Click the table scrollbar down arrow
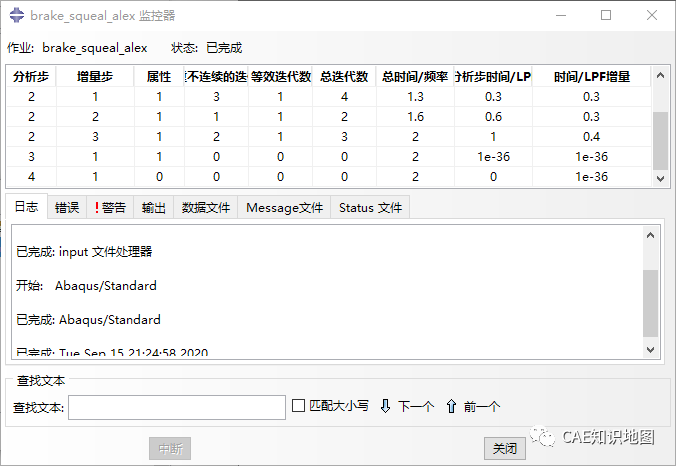This screenshot has height=466, width=676. coord(660,178)
